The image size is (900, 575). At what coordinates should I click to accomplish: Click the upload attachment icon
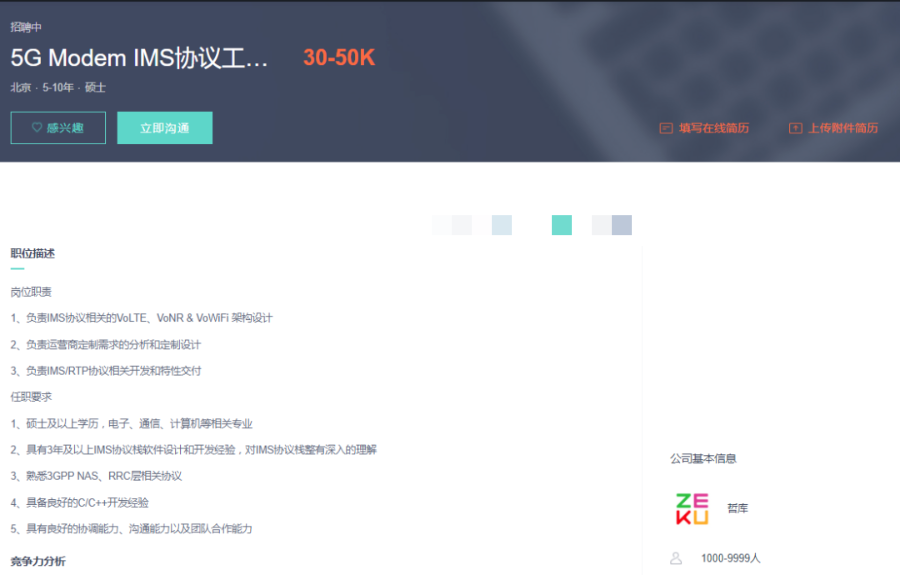point(795,128)
